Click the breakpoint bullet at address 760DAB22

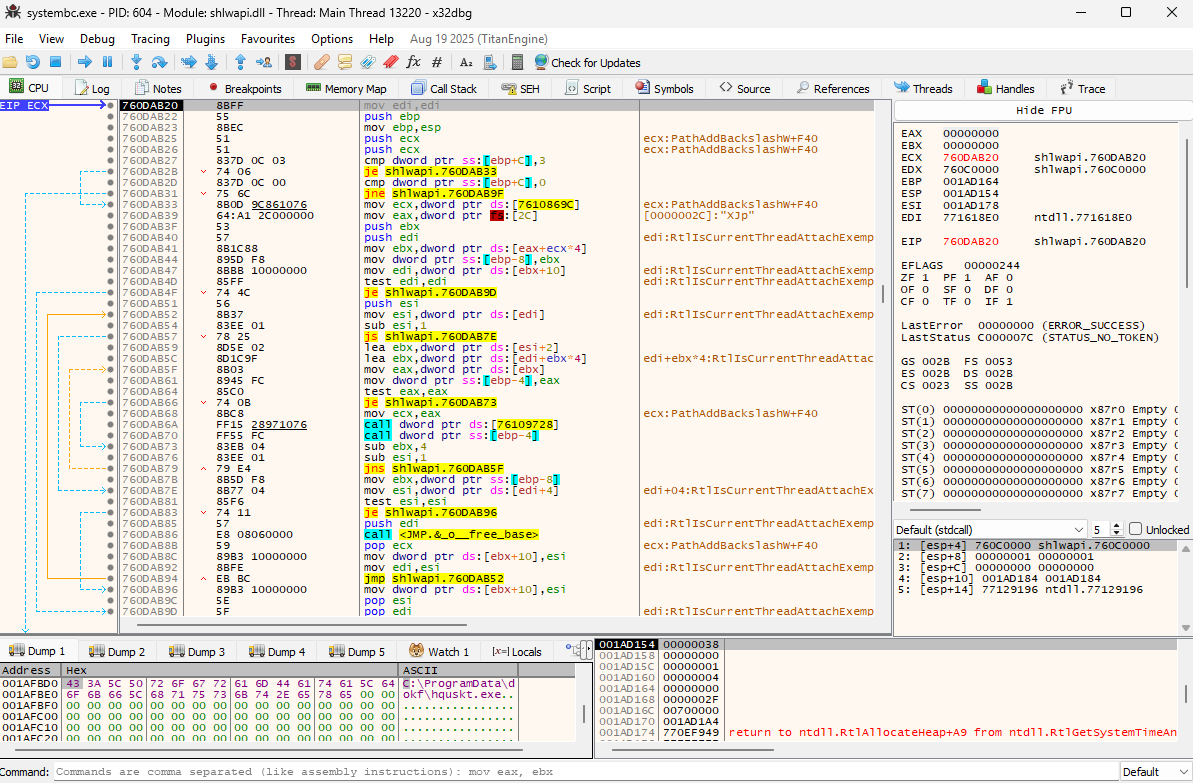point(111,116)
